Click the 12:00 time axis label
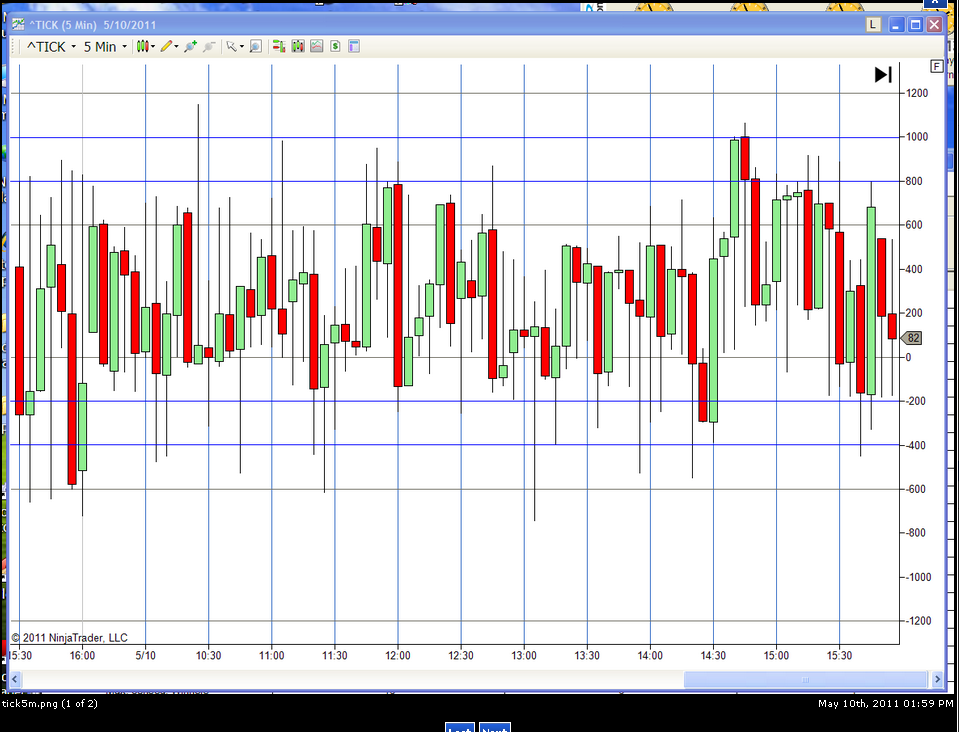This screenshot has height=732, width=959. (398, 656)
